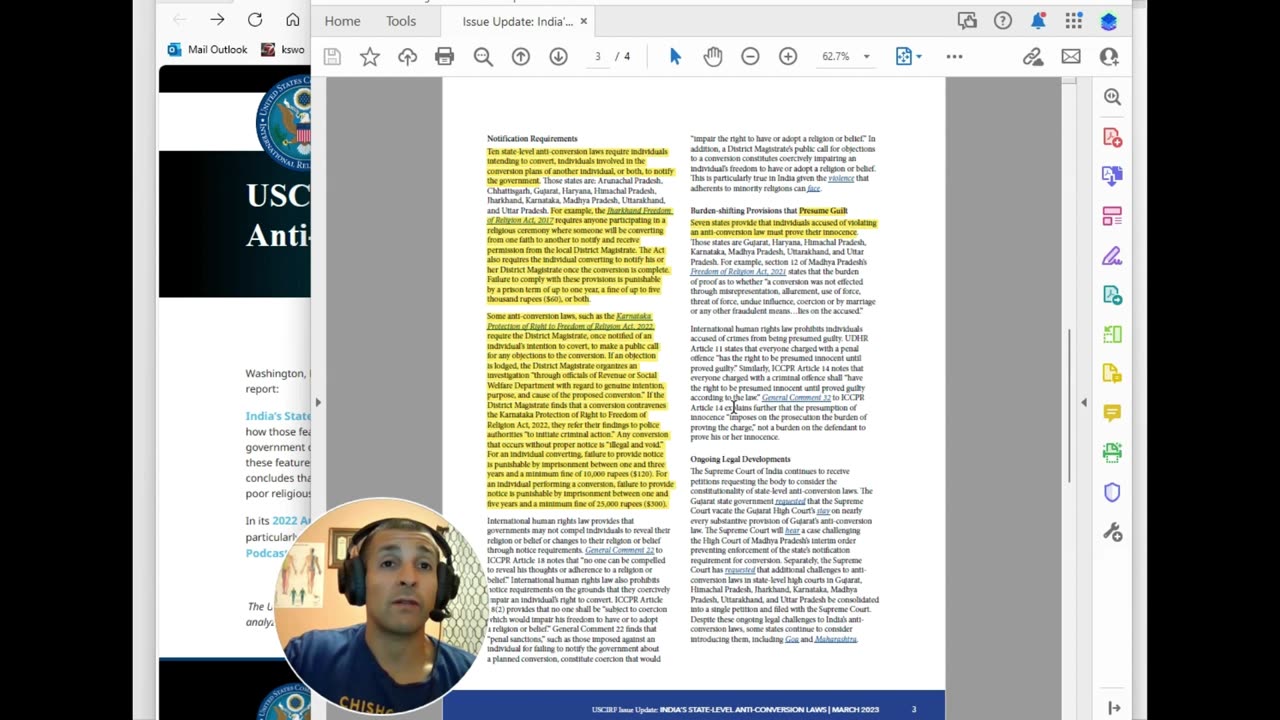Screen dimensions: 1280x720
Task: Open yellow Send for Comments tool
Action: tap(1112, 374)
